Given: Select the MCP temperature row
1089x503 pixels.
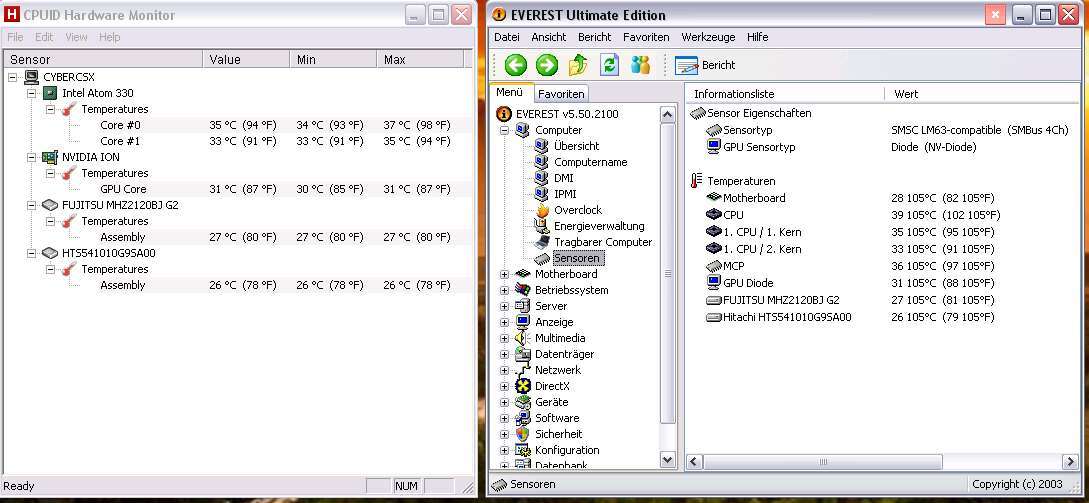Looking at the screenshot, I should 850,266.
